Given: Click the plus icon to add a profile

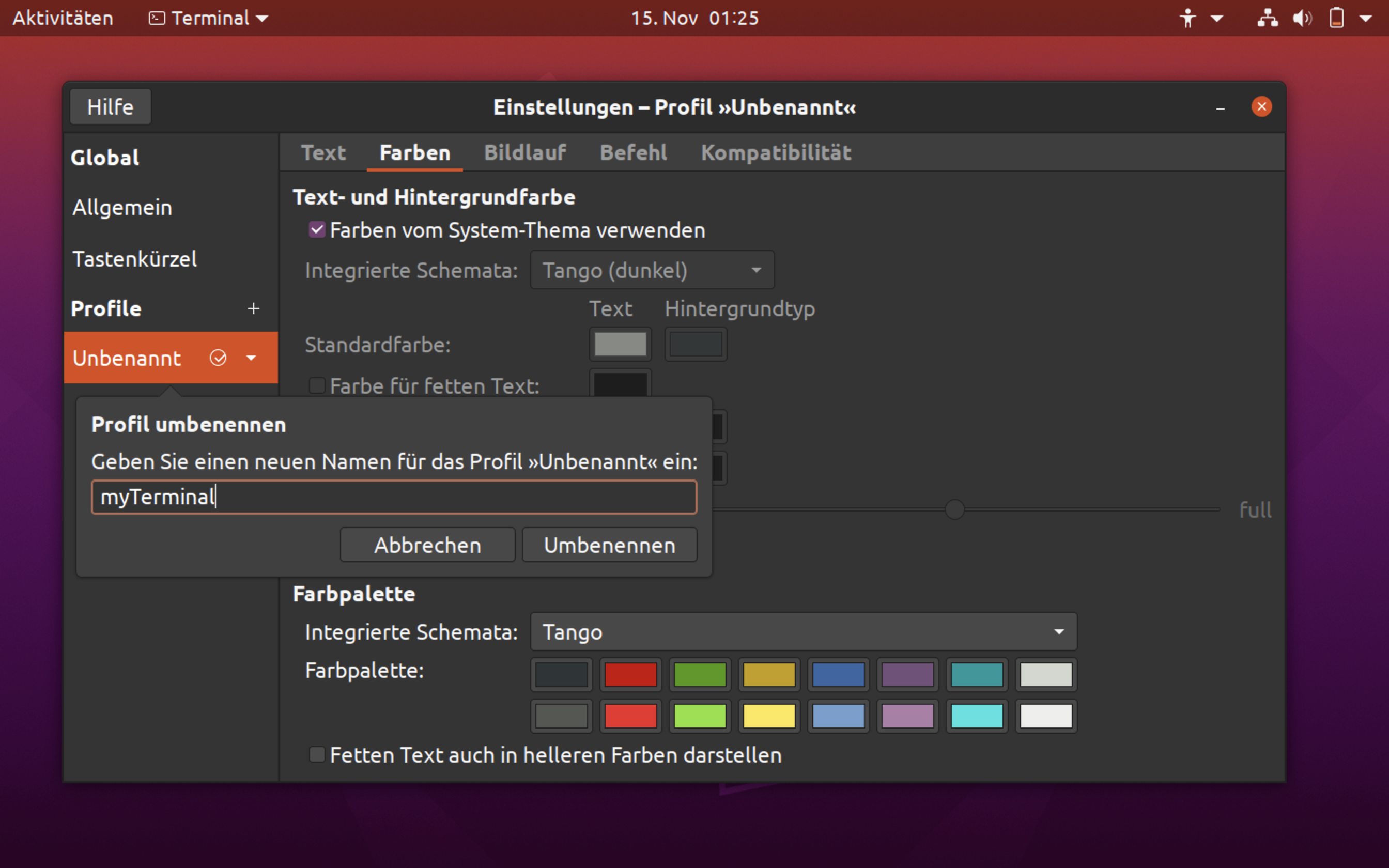Looking at the screenshot, I should [x=253, y=309].
